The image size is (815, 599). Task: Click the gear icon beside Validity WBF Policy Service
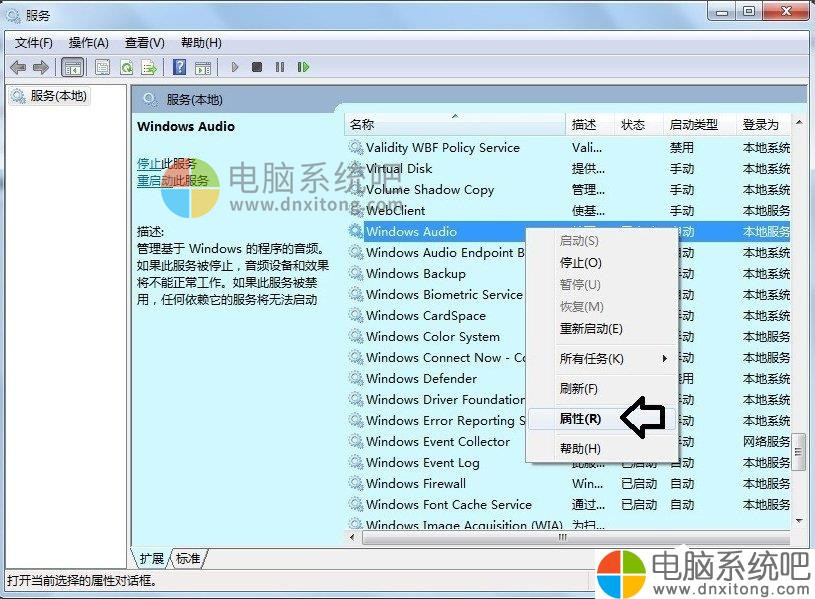click(356, 147)
